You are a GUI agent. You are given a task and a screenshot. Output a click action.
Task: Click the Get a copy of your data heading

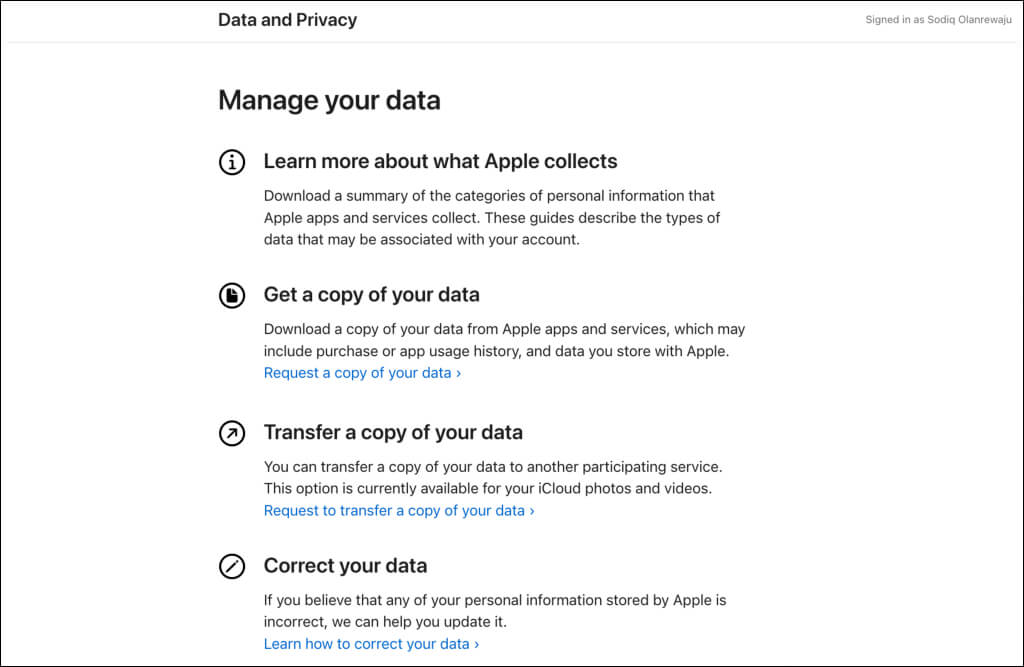tap(372, 295)
